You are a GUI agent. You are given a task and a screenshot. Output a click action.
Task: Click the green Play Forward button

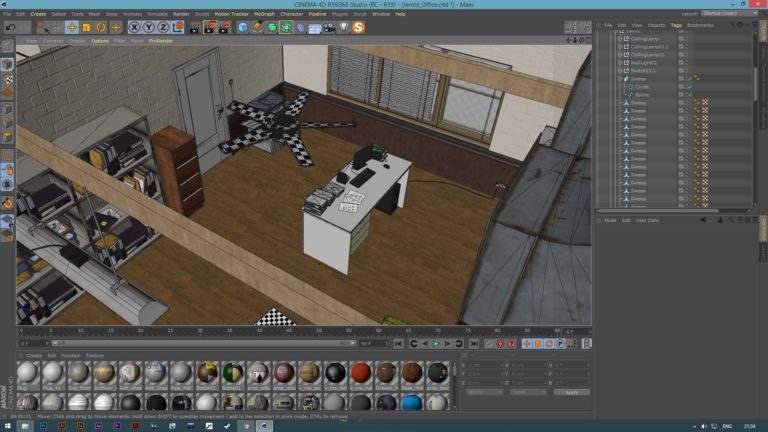coord(436,344)
